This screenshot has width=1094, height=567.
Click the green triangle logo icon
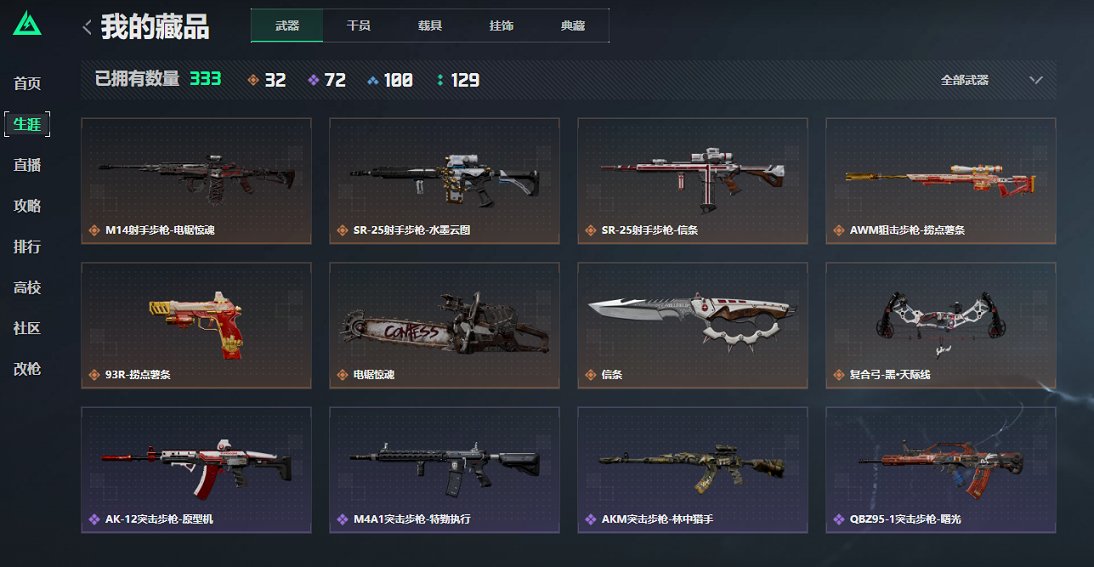point(27,24)
